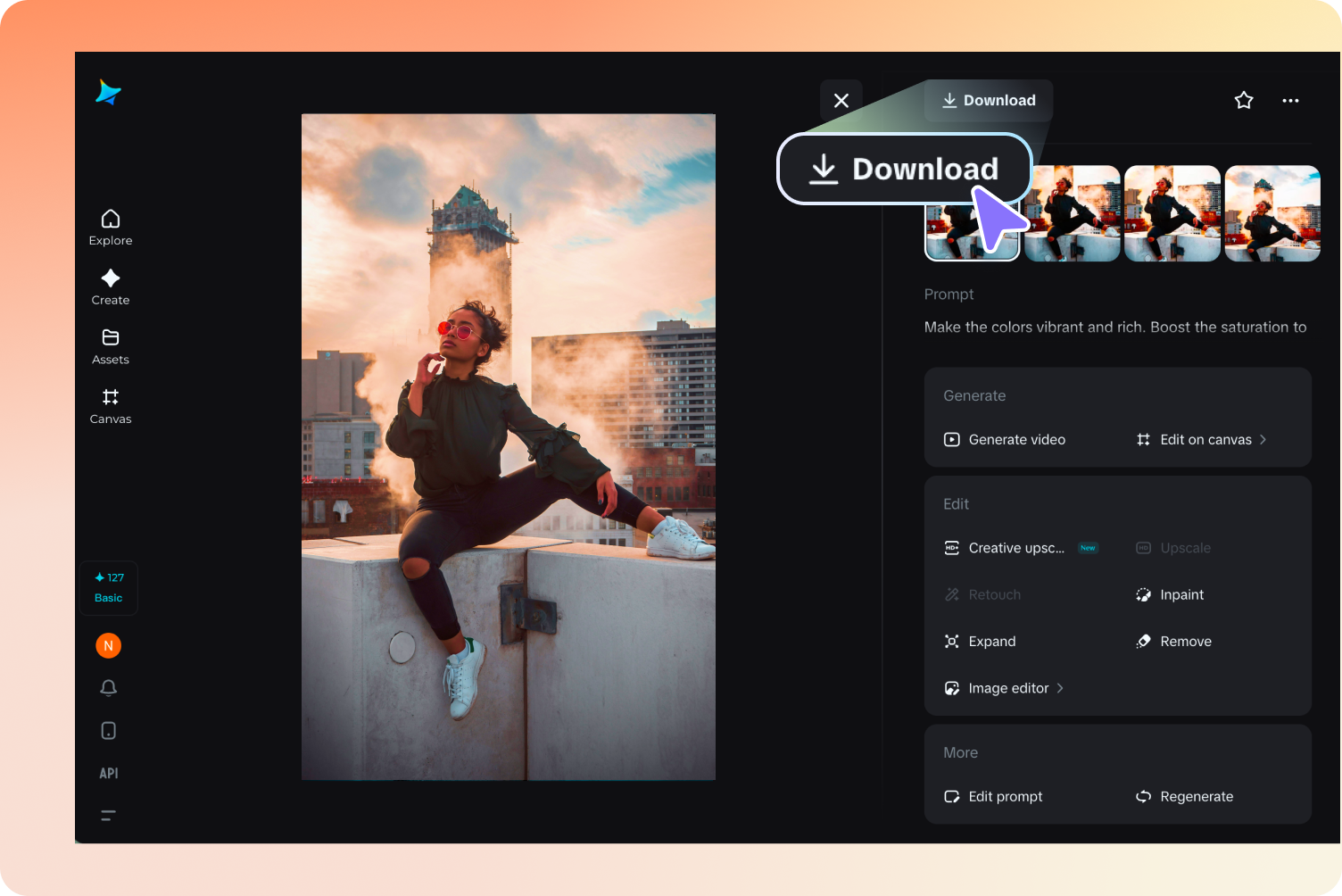Click the Generate video icon
The image size is (1342, 896).
[951, 439]
